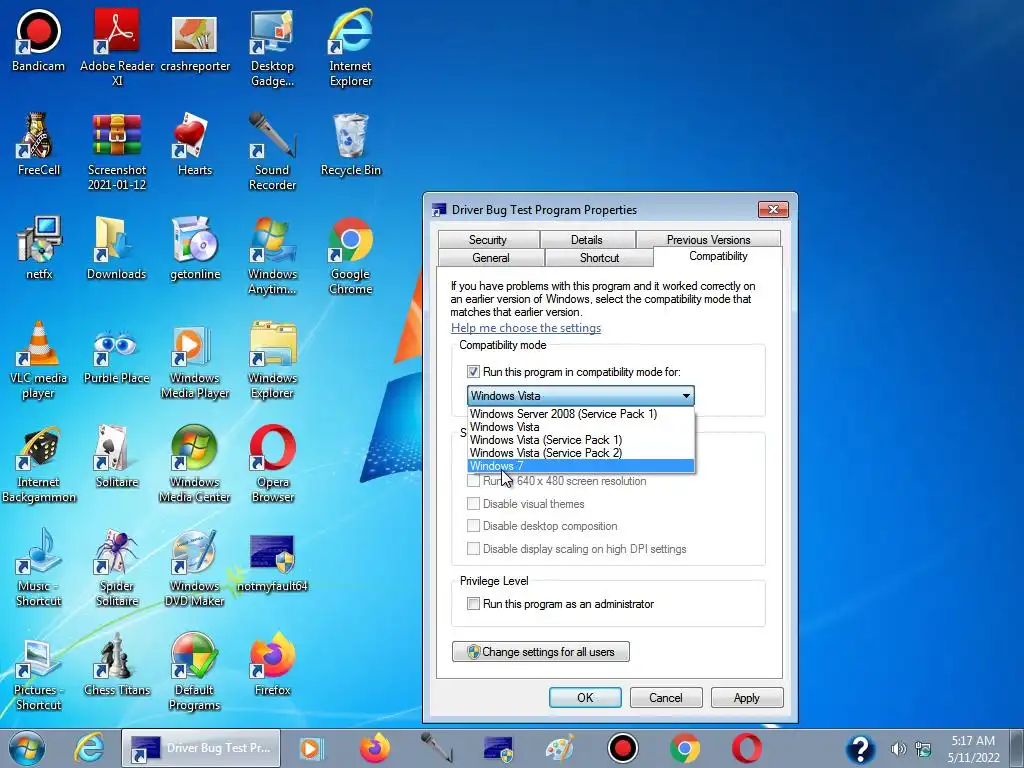The image size is (1024, 768).
Task: Check Run this program as an administrator
Action: point(473,604)
